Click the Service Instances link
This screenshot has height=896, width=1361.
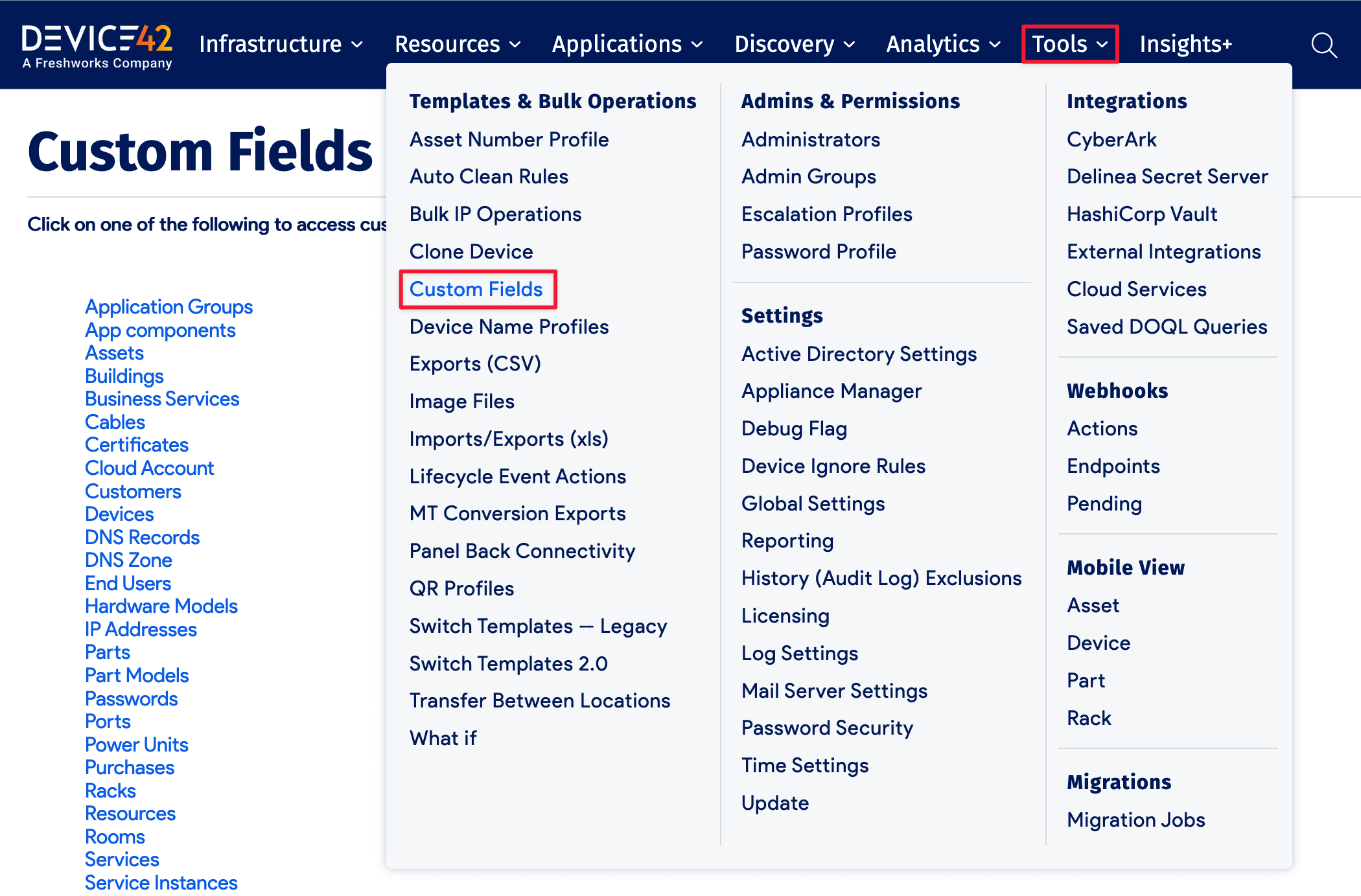161,882
